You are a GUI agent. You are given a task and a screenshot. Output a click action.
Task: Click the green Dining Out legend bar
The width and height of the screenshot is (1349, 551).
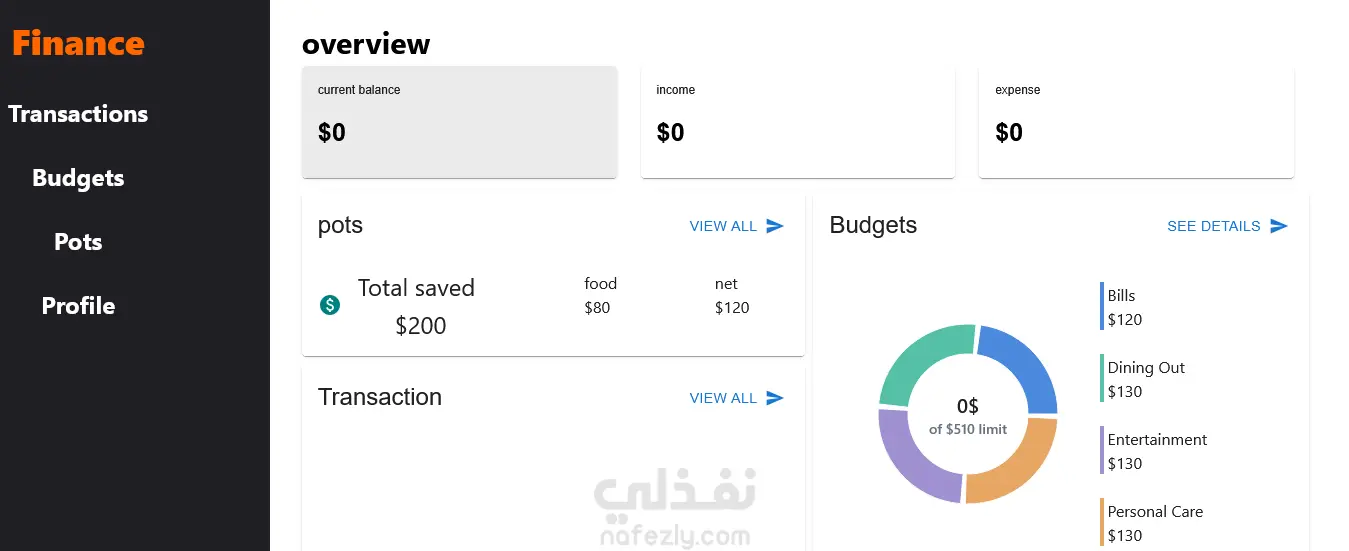point(1102,378)
